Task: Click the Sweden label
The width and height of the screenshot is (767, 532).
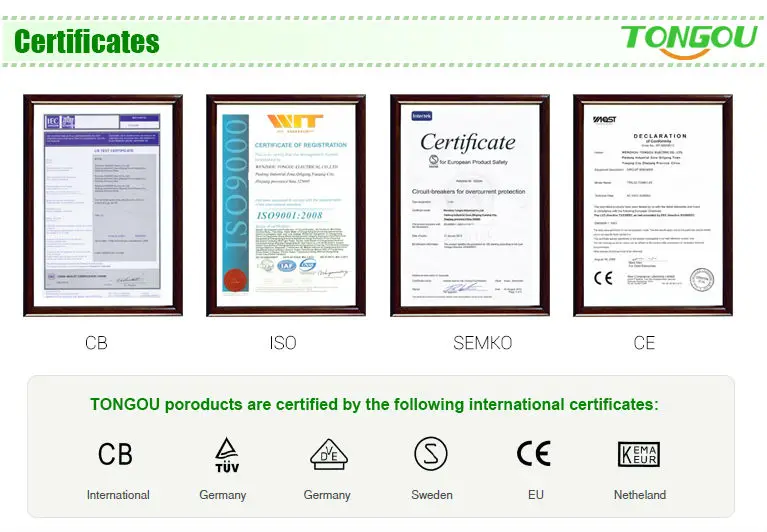Action: [x=432, y=495]
